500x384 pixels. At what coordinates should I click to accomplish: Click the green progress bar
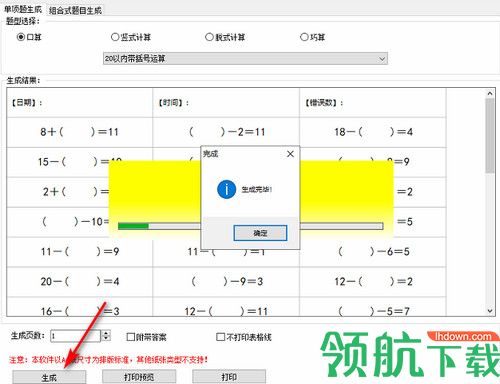pos(133,226)
